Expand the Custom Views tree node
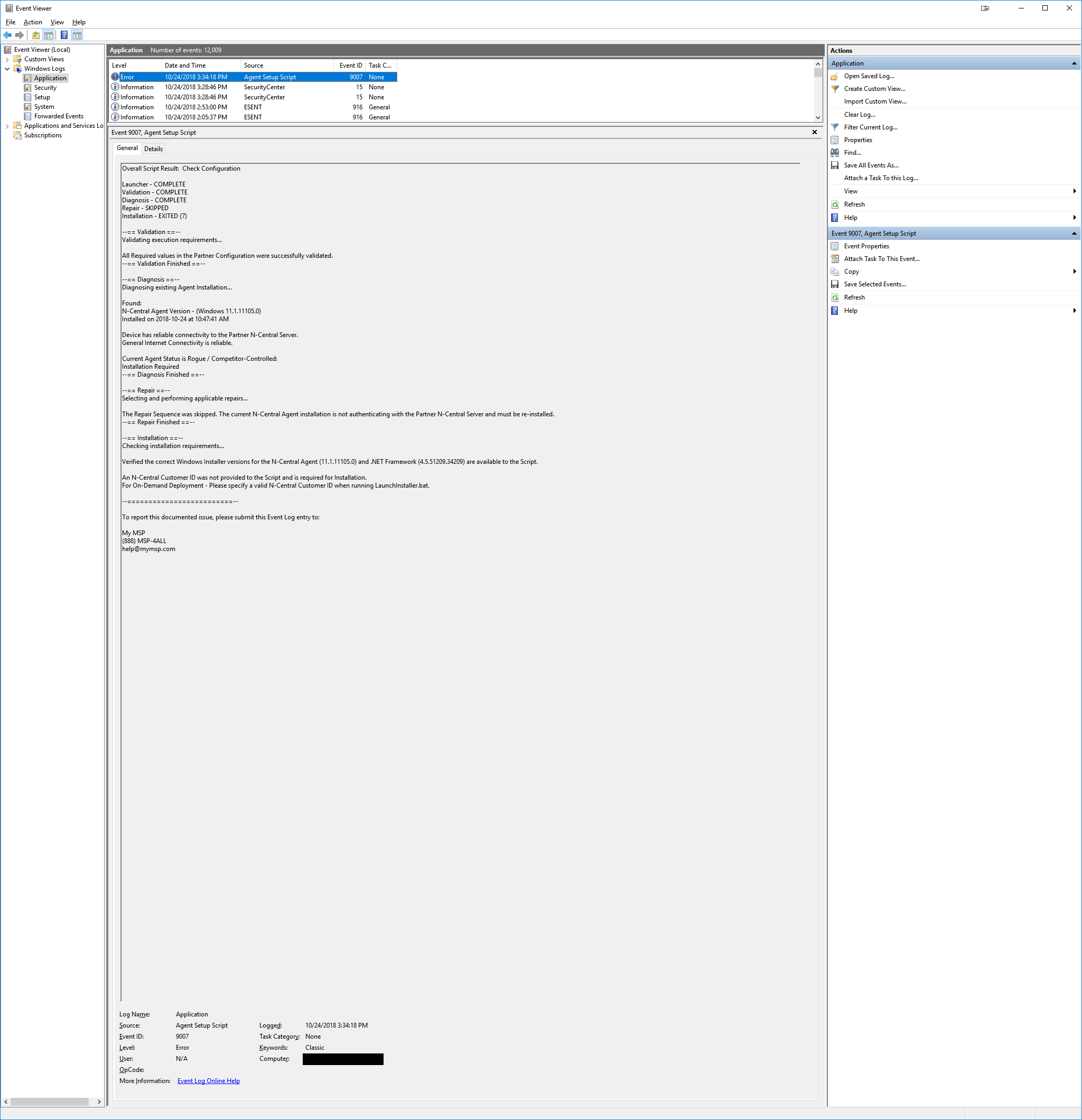The height and width of the screenshot is (1120, 1082). tap(7, 59)
